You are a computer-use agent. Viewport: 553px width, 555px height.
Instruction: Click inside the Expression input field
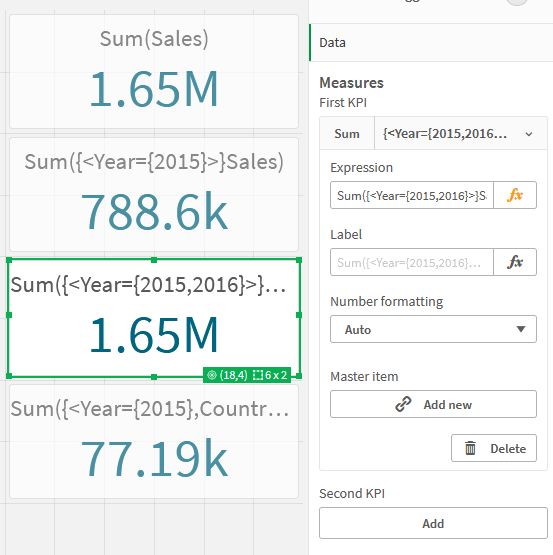point(412,195)
